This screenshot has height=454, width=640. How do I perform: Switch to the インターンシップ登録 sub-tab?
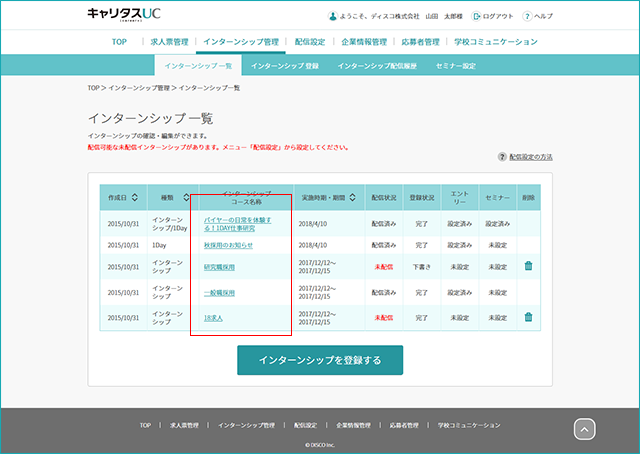[x=285, y=66]
